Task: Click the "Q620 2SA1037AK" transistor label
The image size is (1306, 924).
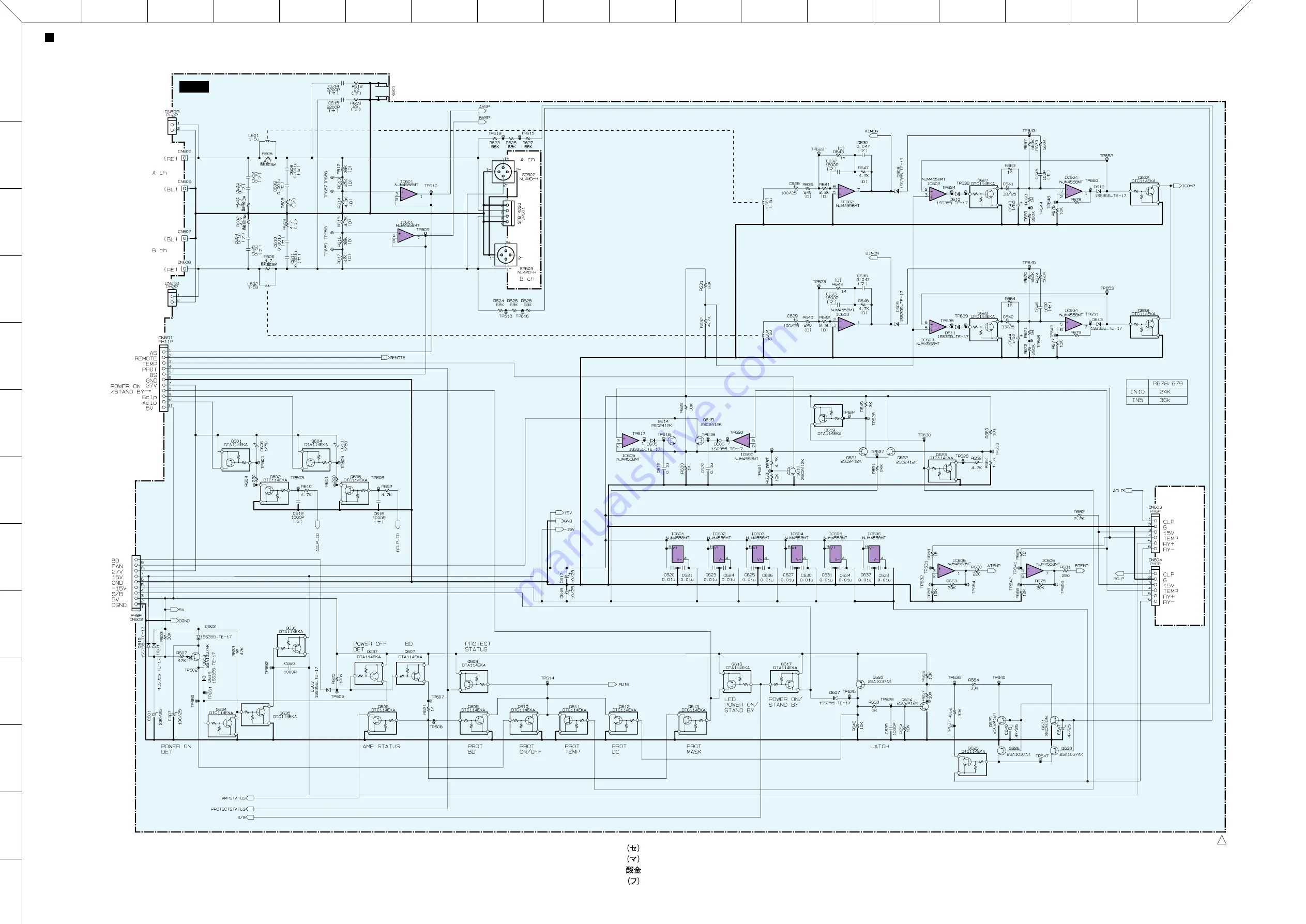Action: 880,679
